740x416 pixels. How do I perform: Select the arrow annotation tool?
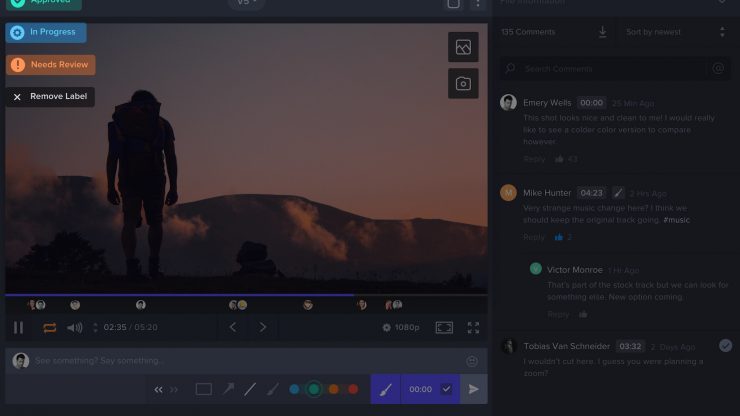tap(228, 390)
